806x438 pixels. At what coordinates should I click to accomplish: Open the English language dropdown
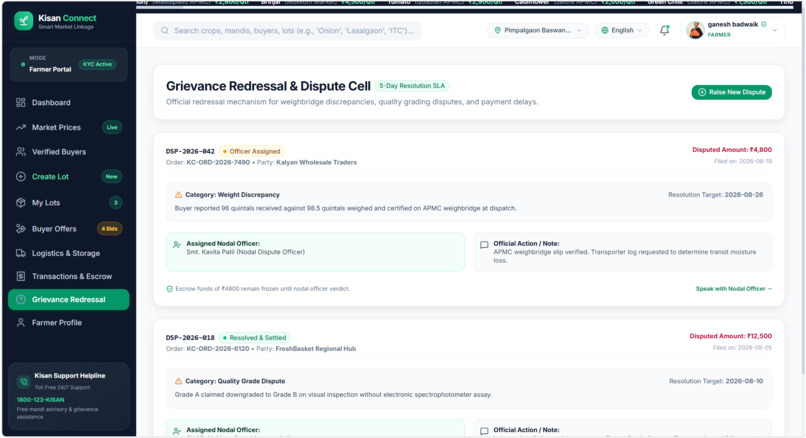pos(621,30)
